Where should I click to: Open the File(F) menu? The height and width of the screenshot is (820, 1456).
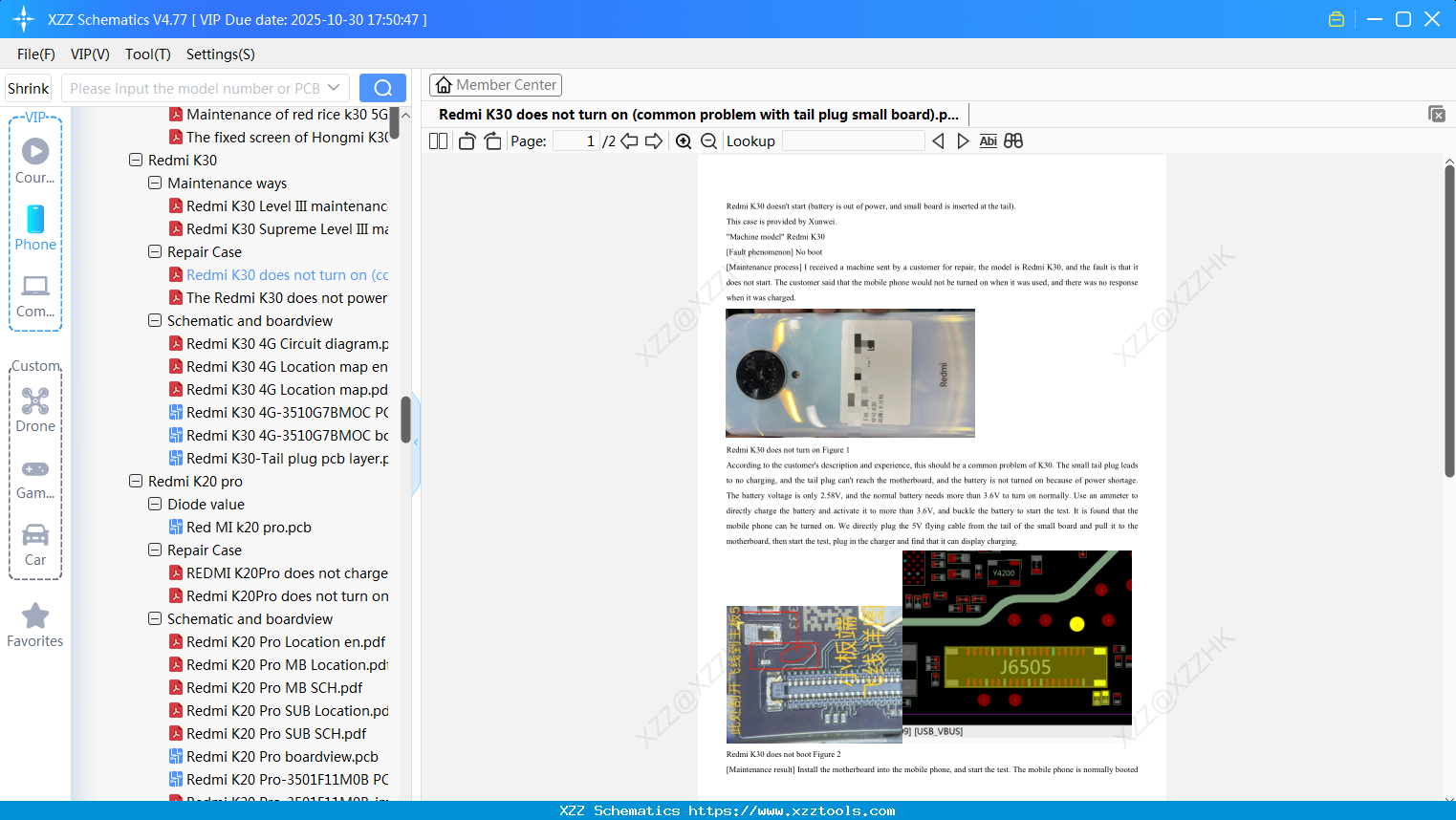pyautogui.click(x=36, y=54)
